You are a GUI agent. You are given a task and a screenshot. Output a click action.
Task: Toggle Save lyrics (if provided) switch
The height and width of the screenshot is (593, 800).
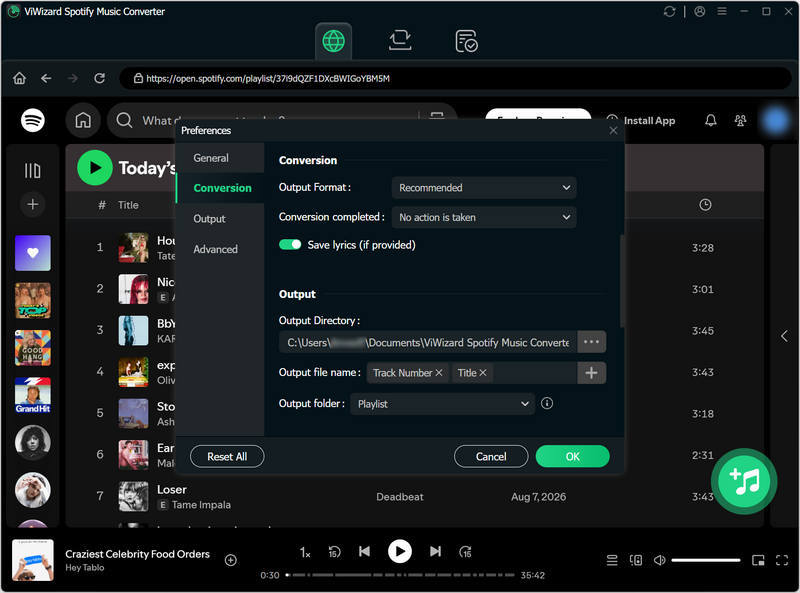click(x=290, y=245)
